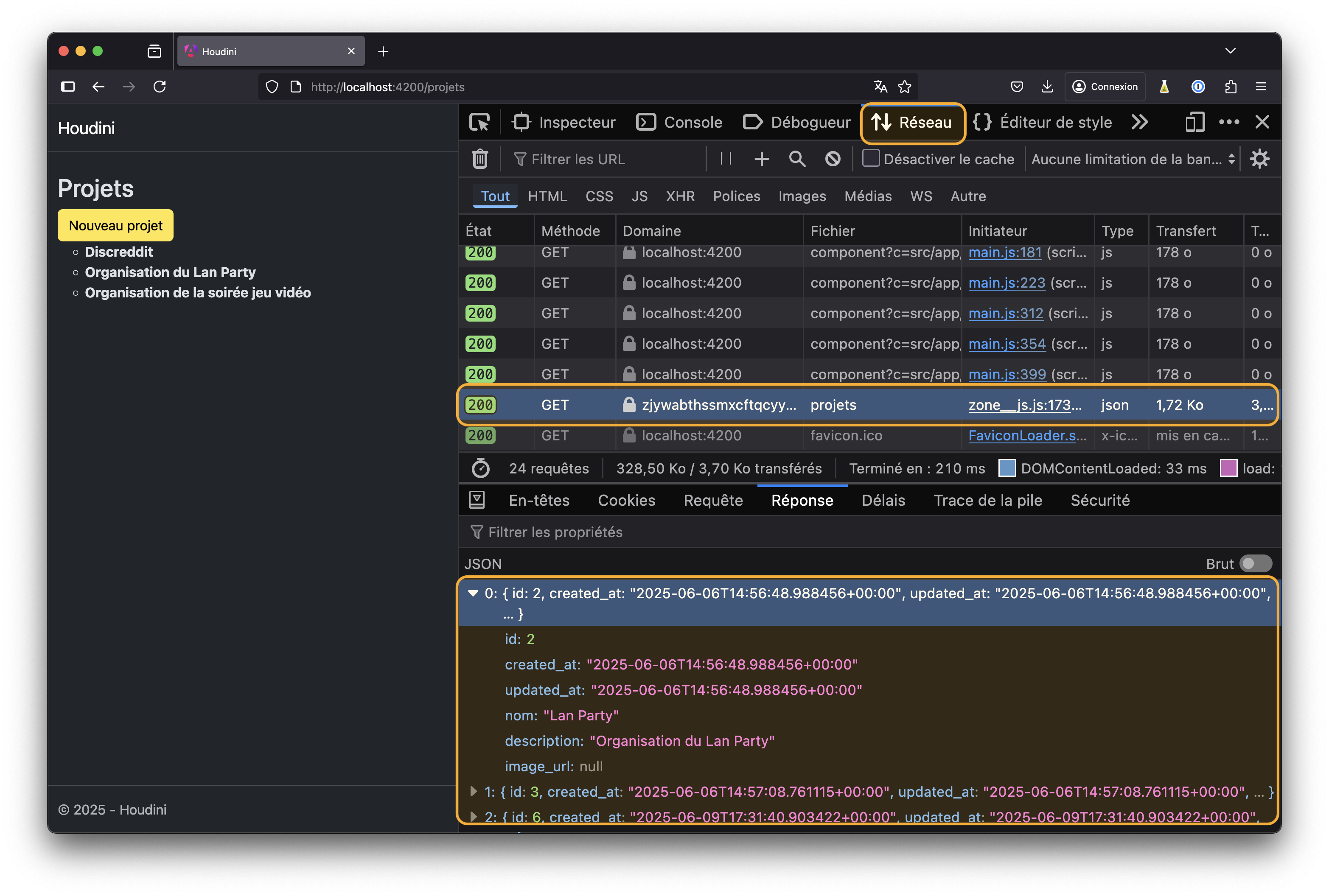Collapse JSON item 0
This screenshot has height=896, width=1329.
click(x=473, y=593)
